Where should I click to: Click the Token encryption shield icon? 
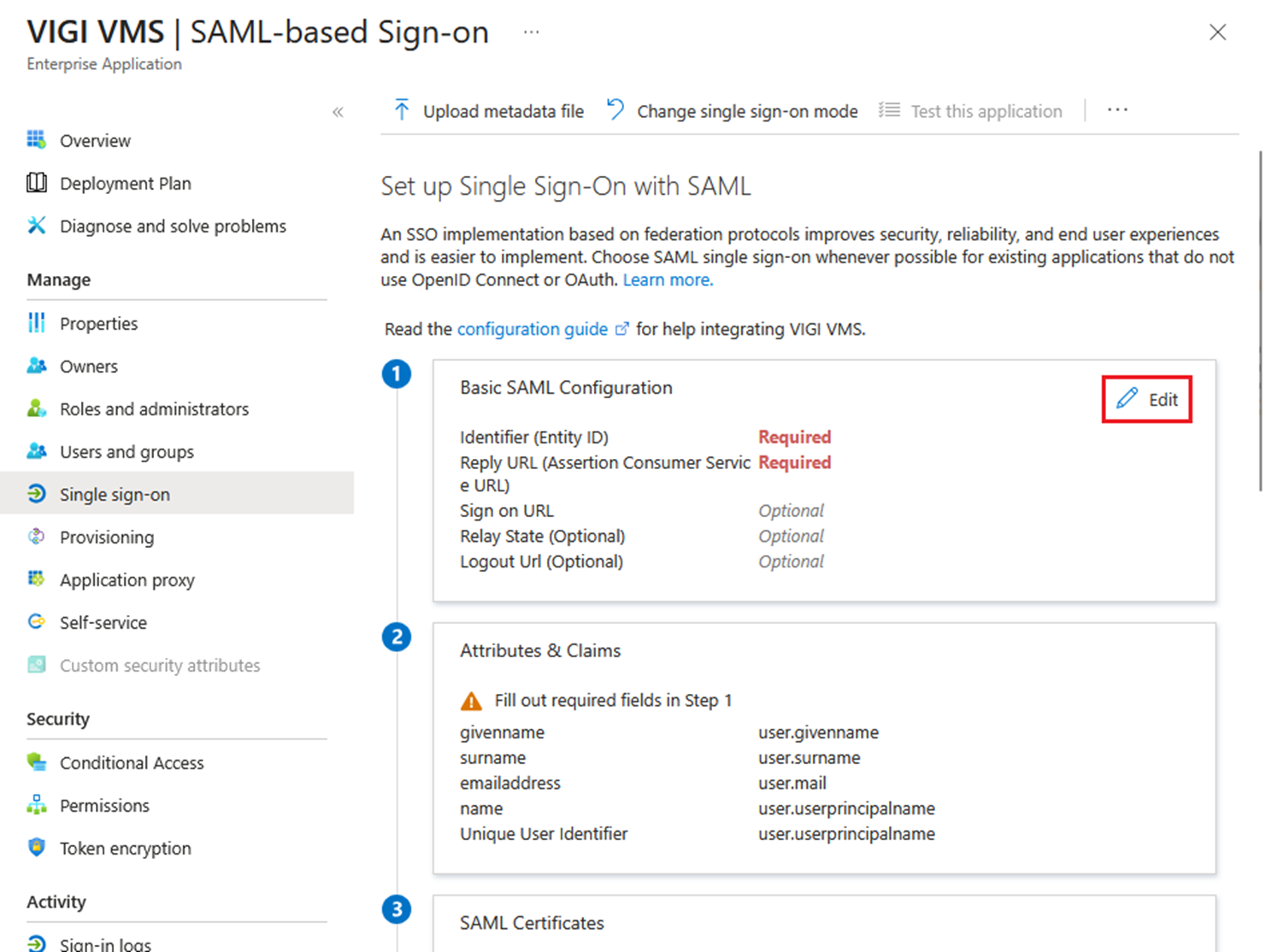pyautogui.click(x=36, y=847)
